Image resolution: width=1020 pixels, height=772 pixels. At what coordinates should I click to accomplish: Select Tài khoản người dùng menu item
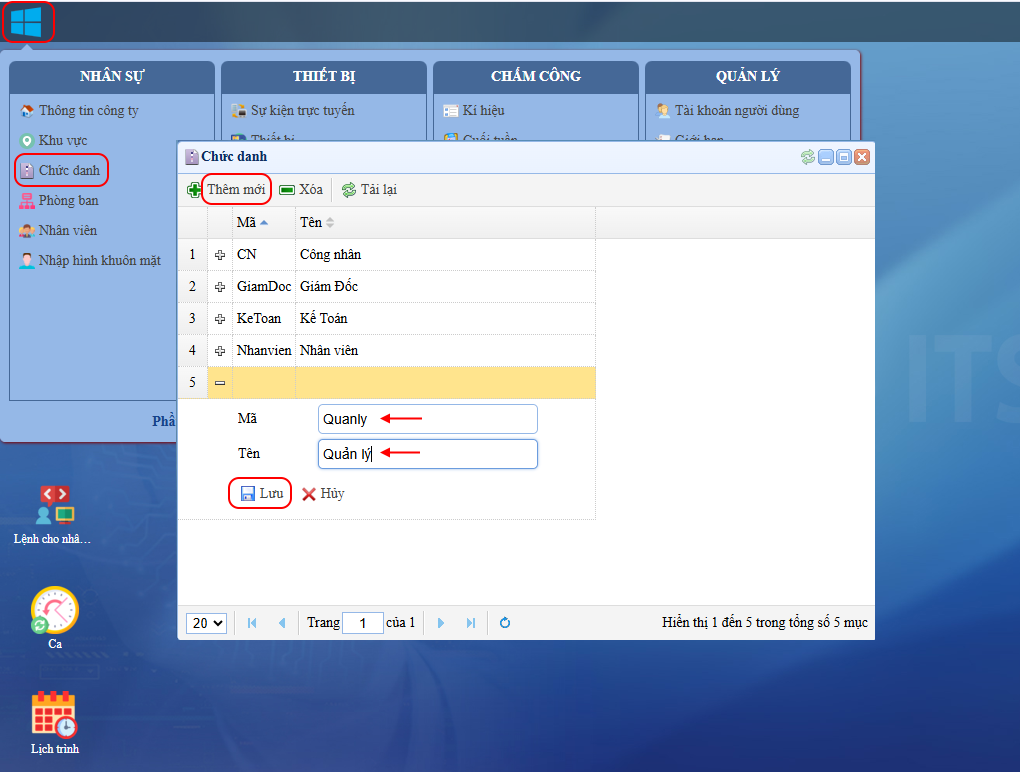pos(736,111)
